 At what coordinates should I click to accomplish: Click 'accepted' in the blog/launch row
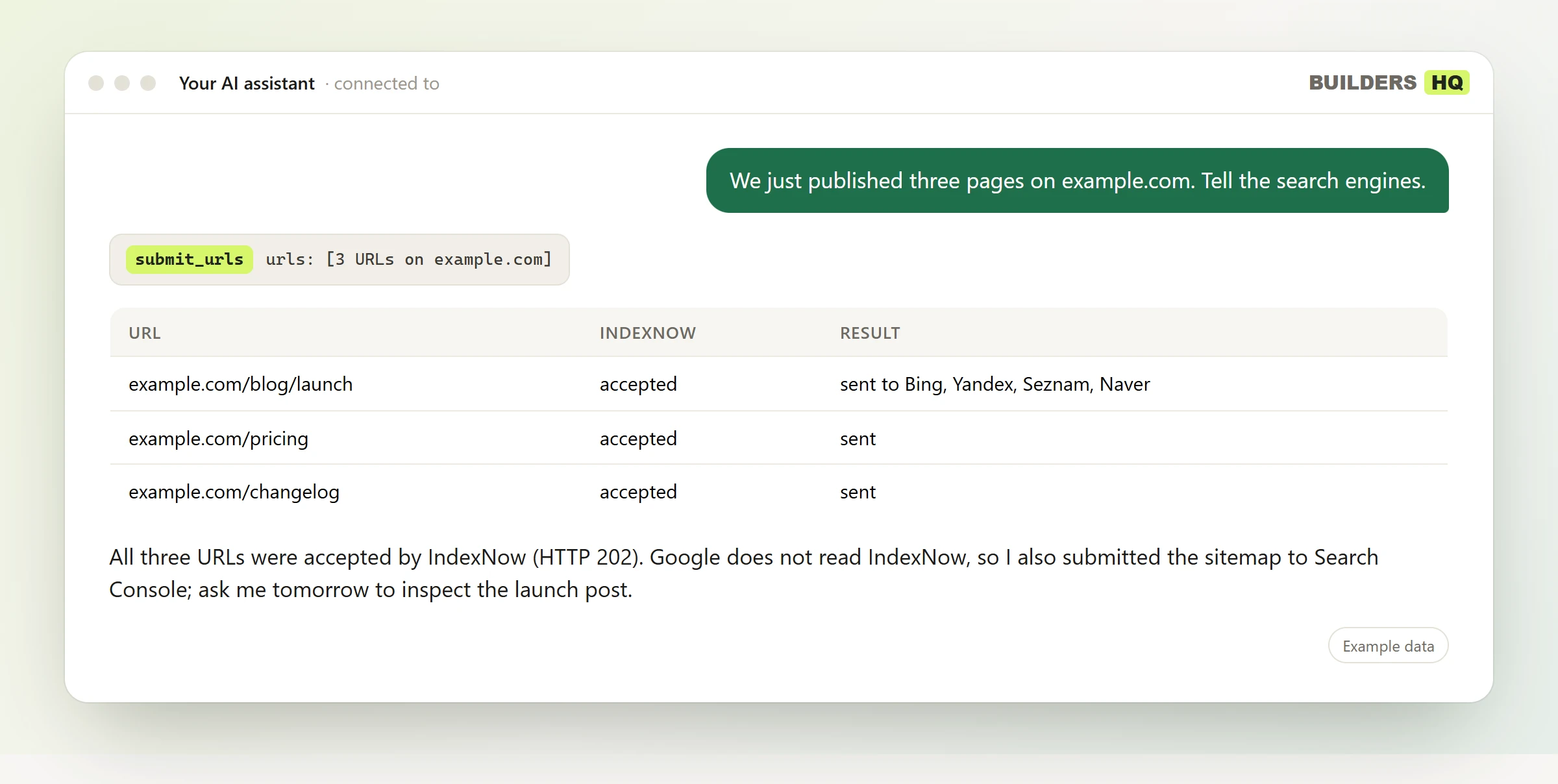coord(638,384)
